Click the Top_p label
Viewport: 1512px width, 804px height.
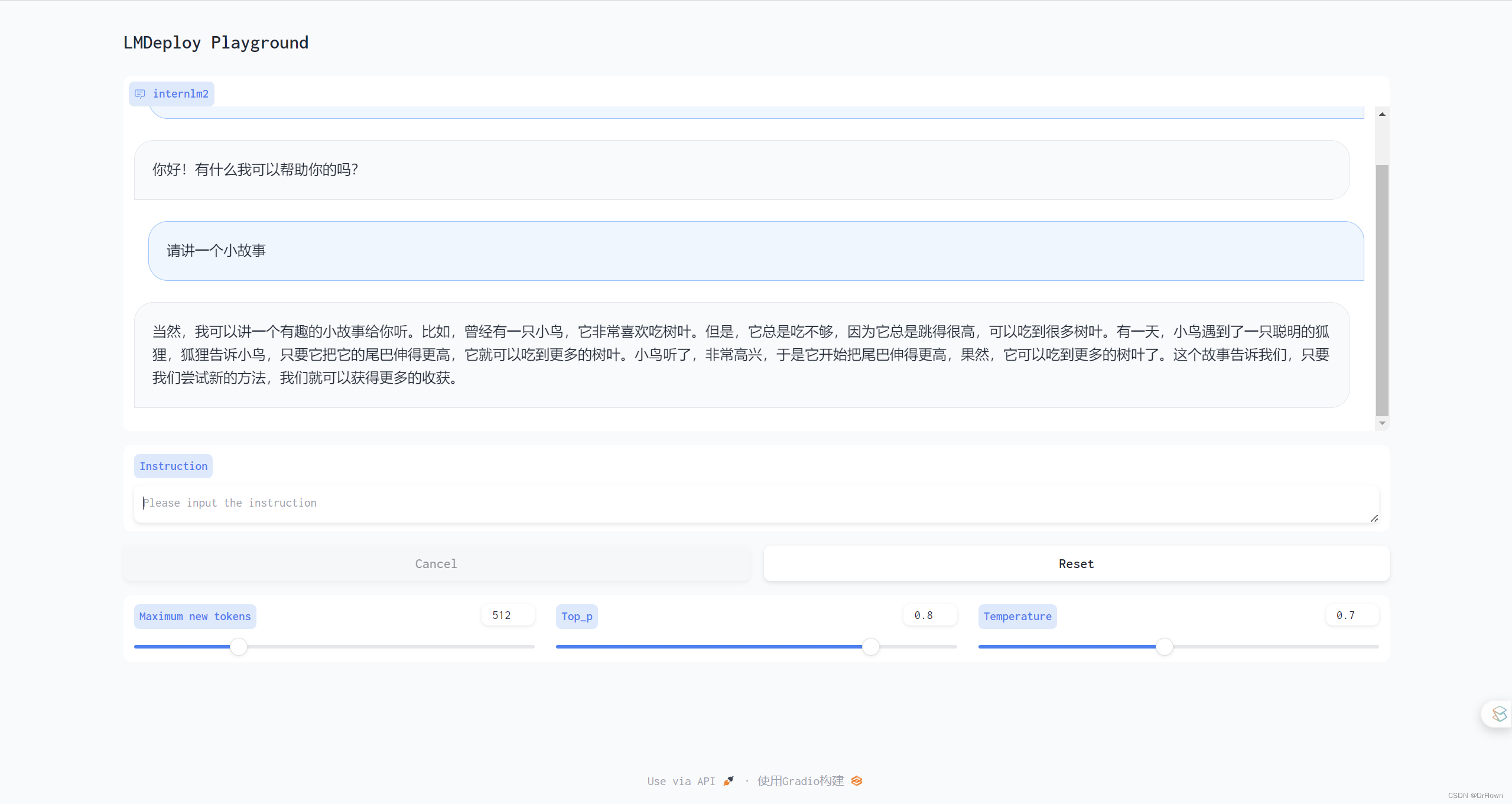pyautogui.click(x=577, y=617)
